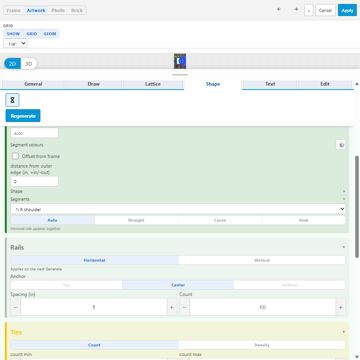Decrease Spacing with the minus button

pos(15,307)
